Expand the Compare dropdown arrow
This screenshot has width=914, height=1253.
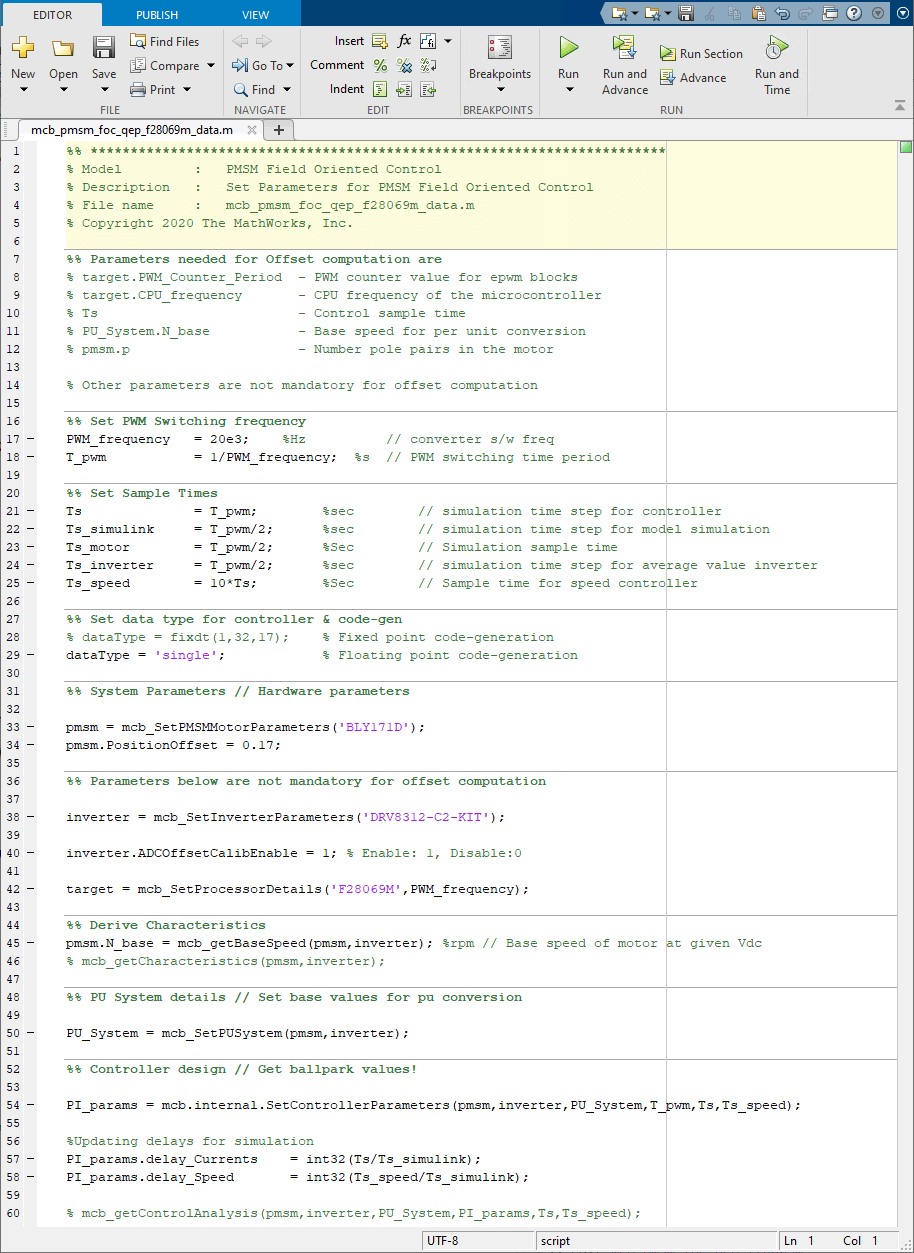pyautogui.click(x=211, y=66)
